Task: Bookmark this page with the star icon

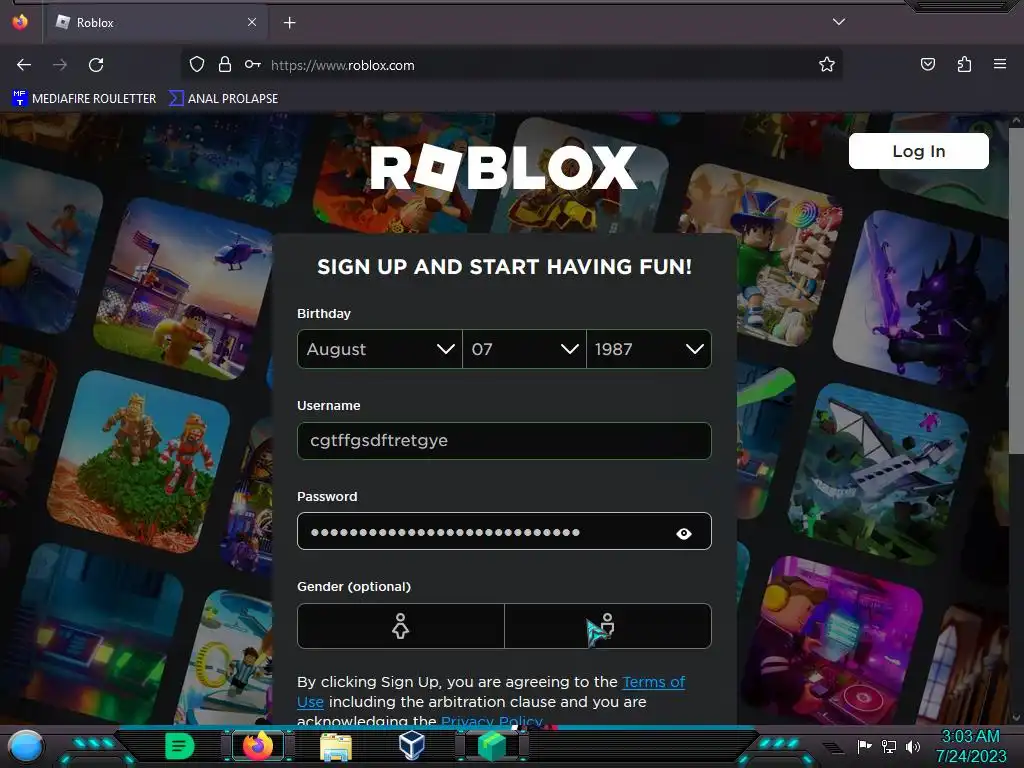Action: [x=827, y=65]
